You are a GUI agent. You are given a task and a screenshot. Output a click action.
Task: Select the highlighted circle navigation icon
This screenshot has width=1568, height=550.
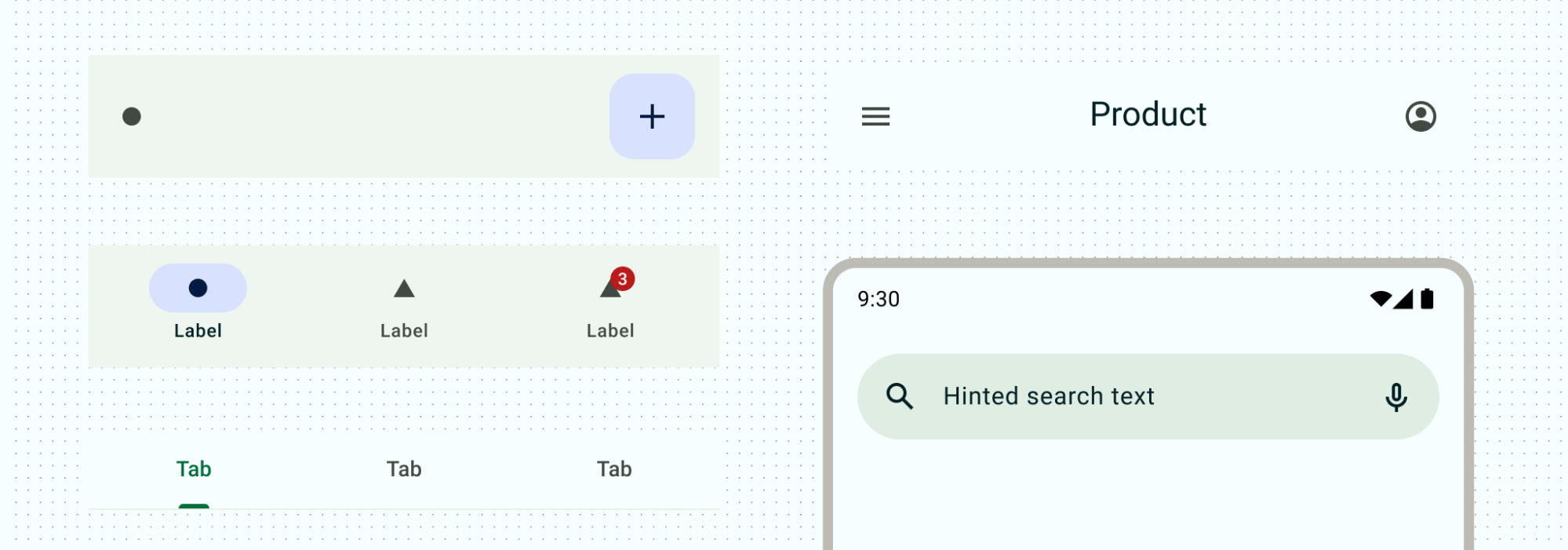click(x=198, y=288)
